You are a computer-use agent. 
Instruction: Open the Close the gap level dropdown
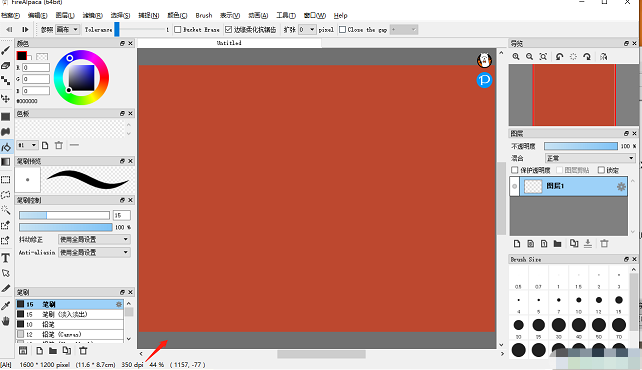[404, 29]
